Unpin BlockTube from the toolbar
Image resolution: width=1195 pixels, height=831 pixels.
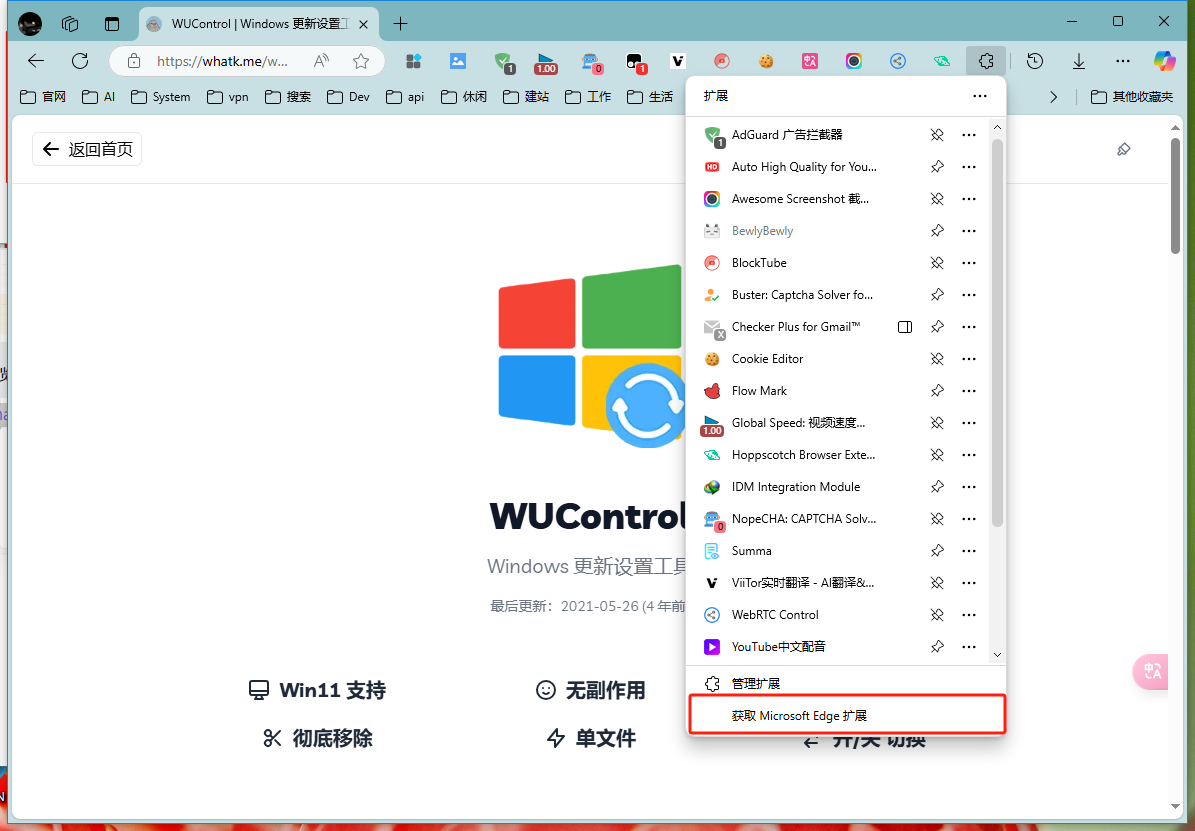click(x=937, y=263)
